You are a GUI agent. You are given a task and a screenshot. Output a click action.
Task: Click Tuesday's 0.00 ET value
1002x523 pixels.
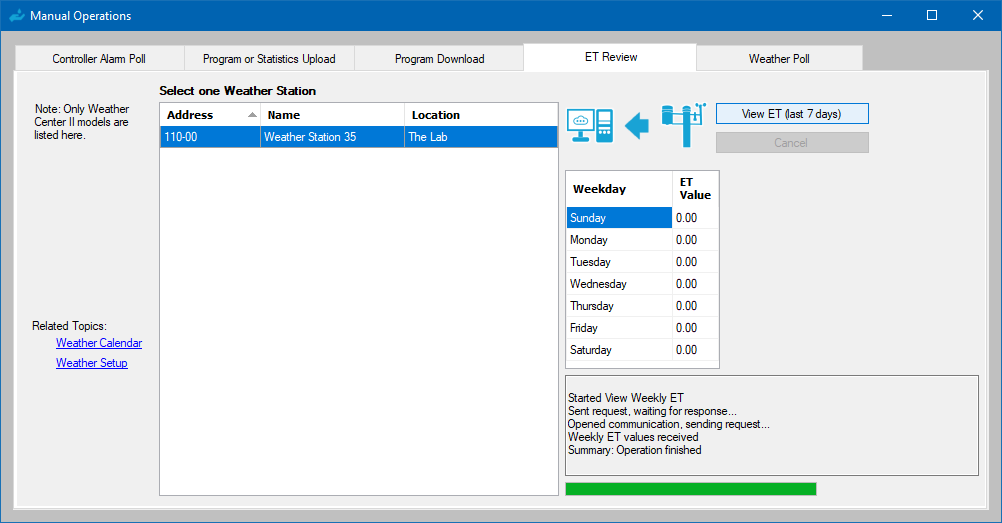pyautogui.click(x=695, y=262)
